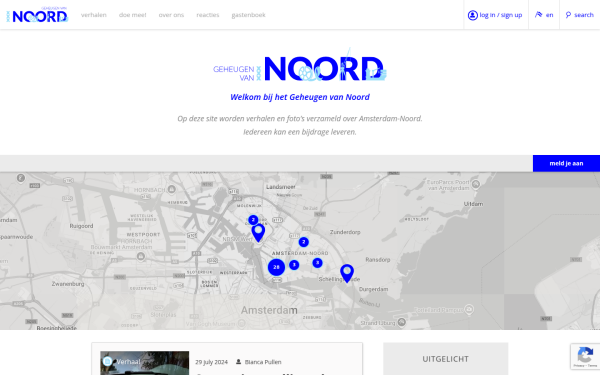Click the Verhaal type icon on thumbnail
The image size is (600, 375).
(108, 361)
